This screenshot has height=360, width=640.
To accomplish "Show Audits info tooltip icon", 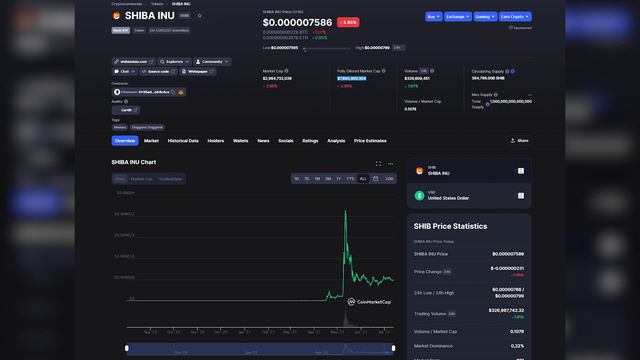I will pos(126,102).
